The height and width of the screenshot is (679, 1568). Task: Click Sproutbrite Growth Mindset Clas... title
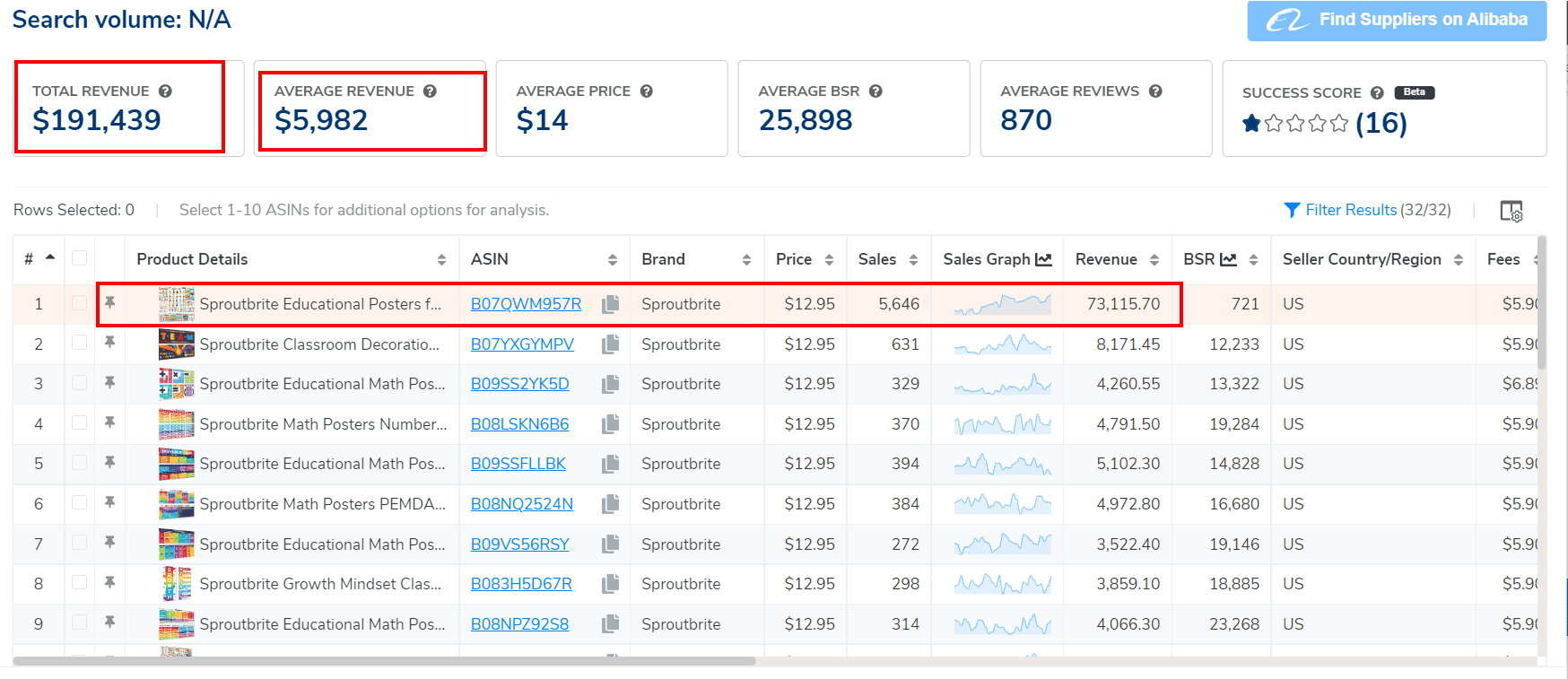(x=320, y=584)
